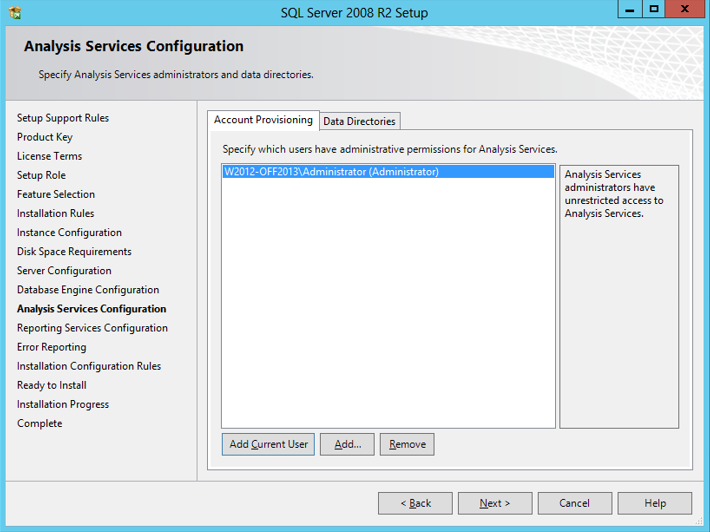The height and width of the screenshot is (532, 710).
Task: Select the Account Provisioning tab
Action: point(263,120)
